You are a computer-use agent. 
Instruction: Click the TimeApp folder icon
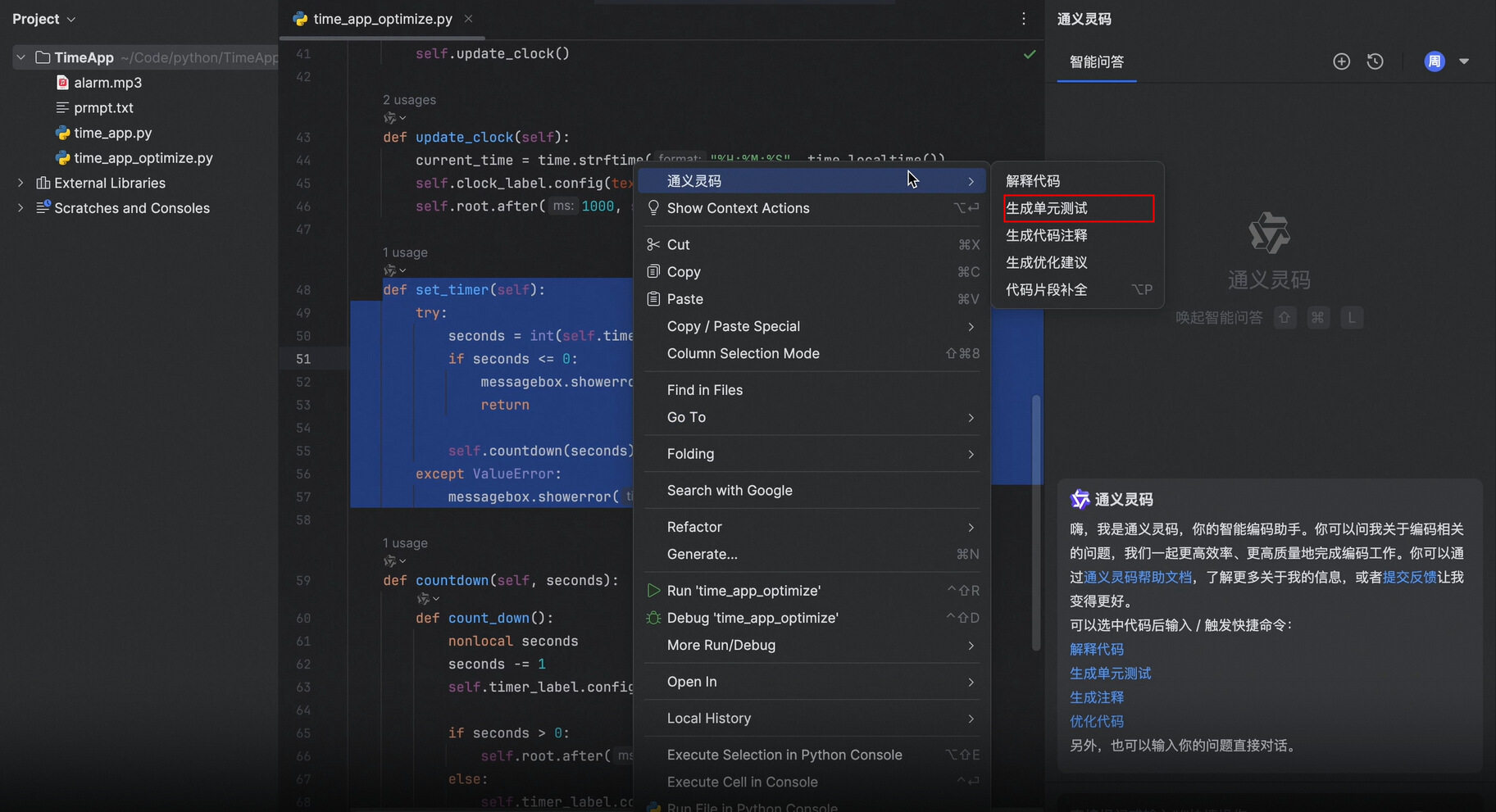43,57
